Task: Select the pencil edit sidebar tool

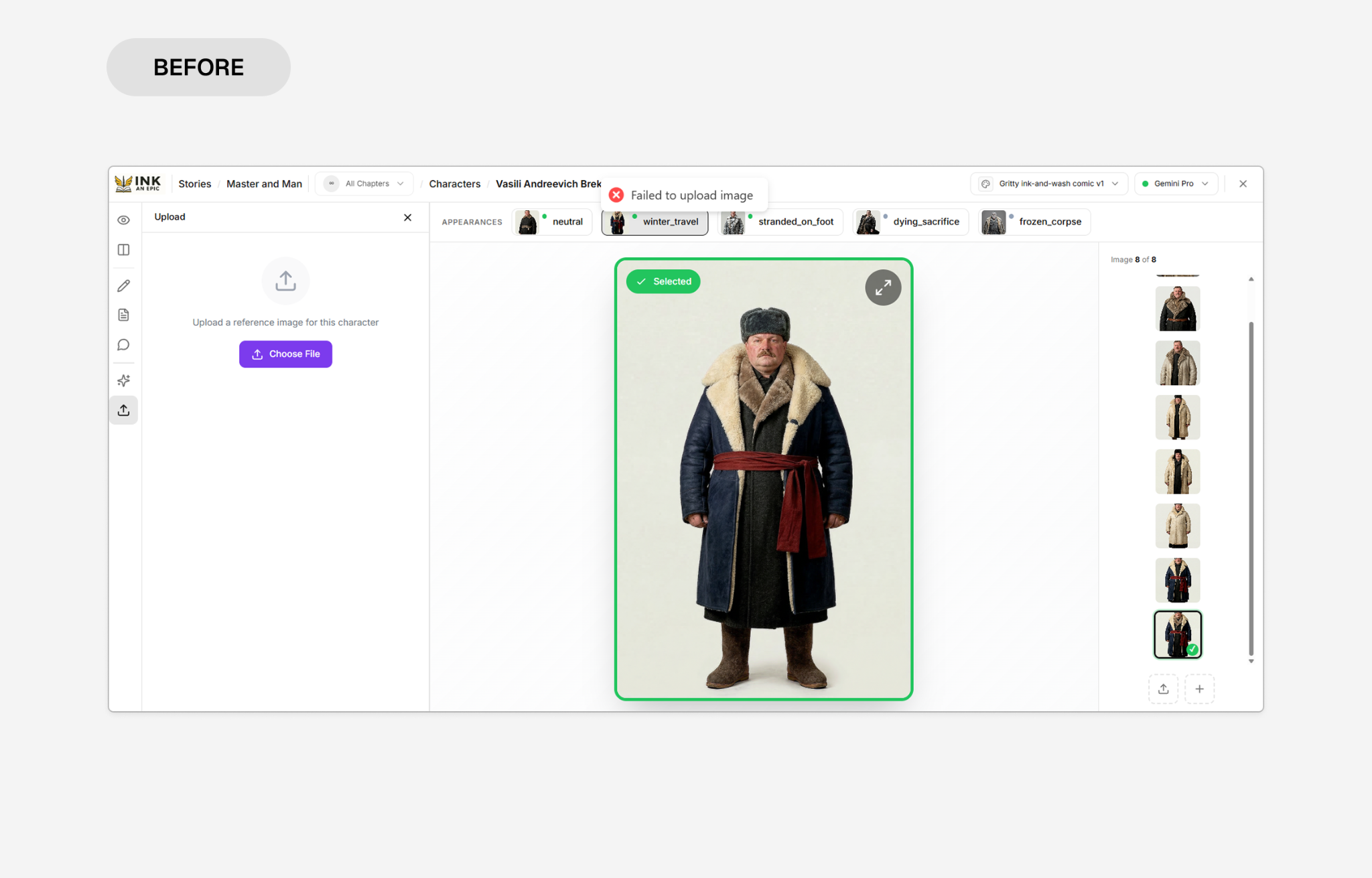Action: pyautogui.click(x=124, y=286)
